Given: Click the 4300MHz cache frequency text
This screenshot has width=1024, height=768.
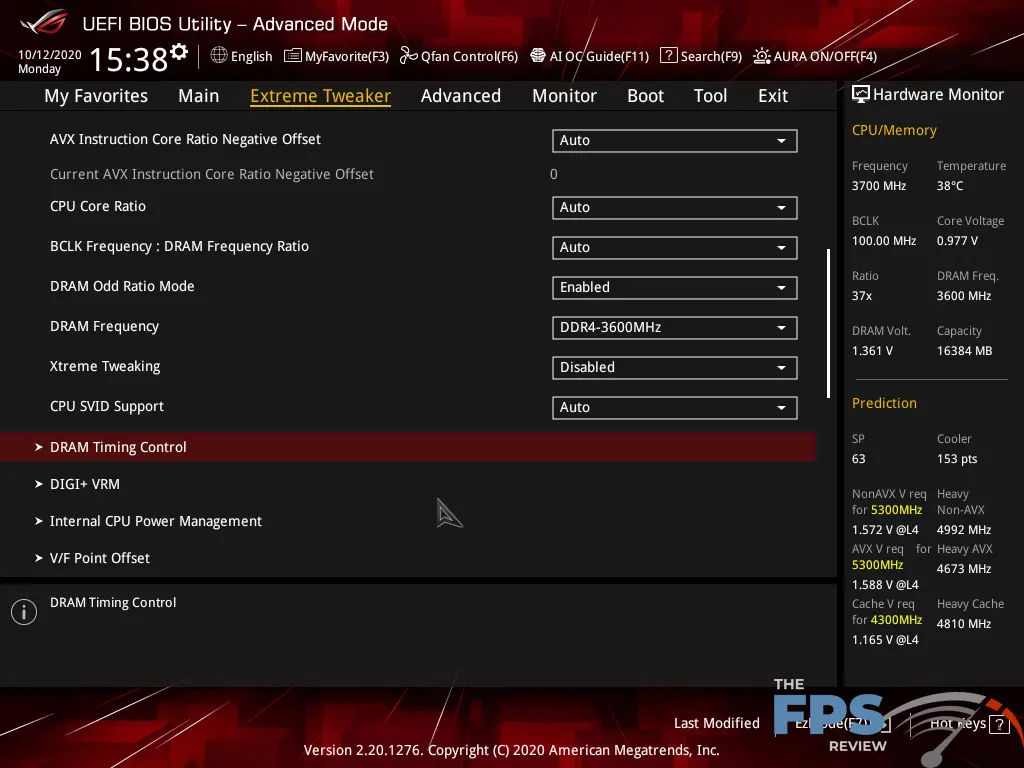Looking at the screenshot, I should (x=896, y=620).
